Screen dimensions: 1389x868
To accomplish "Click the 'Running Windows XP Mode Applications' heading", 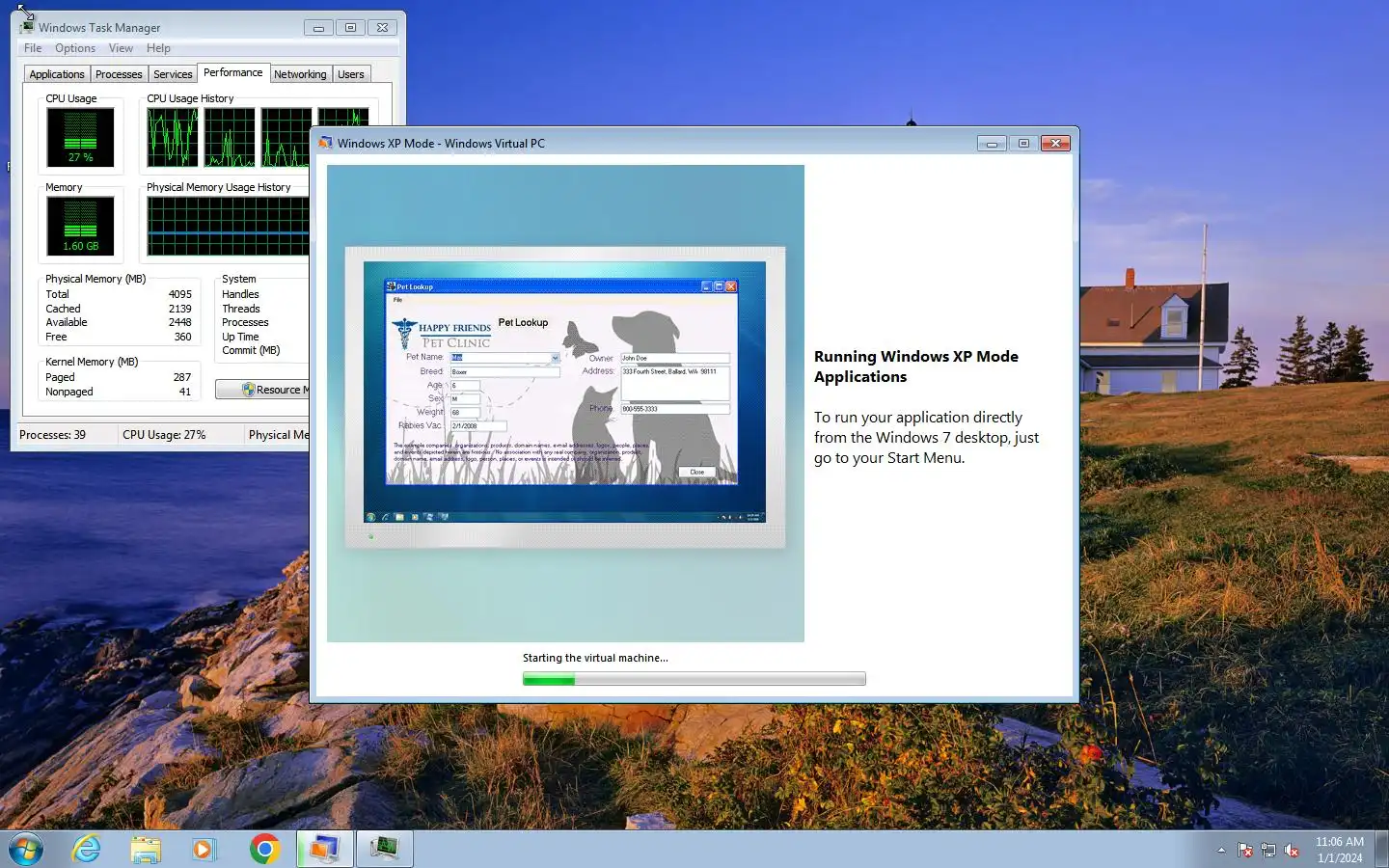I will [916, 366].
